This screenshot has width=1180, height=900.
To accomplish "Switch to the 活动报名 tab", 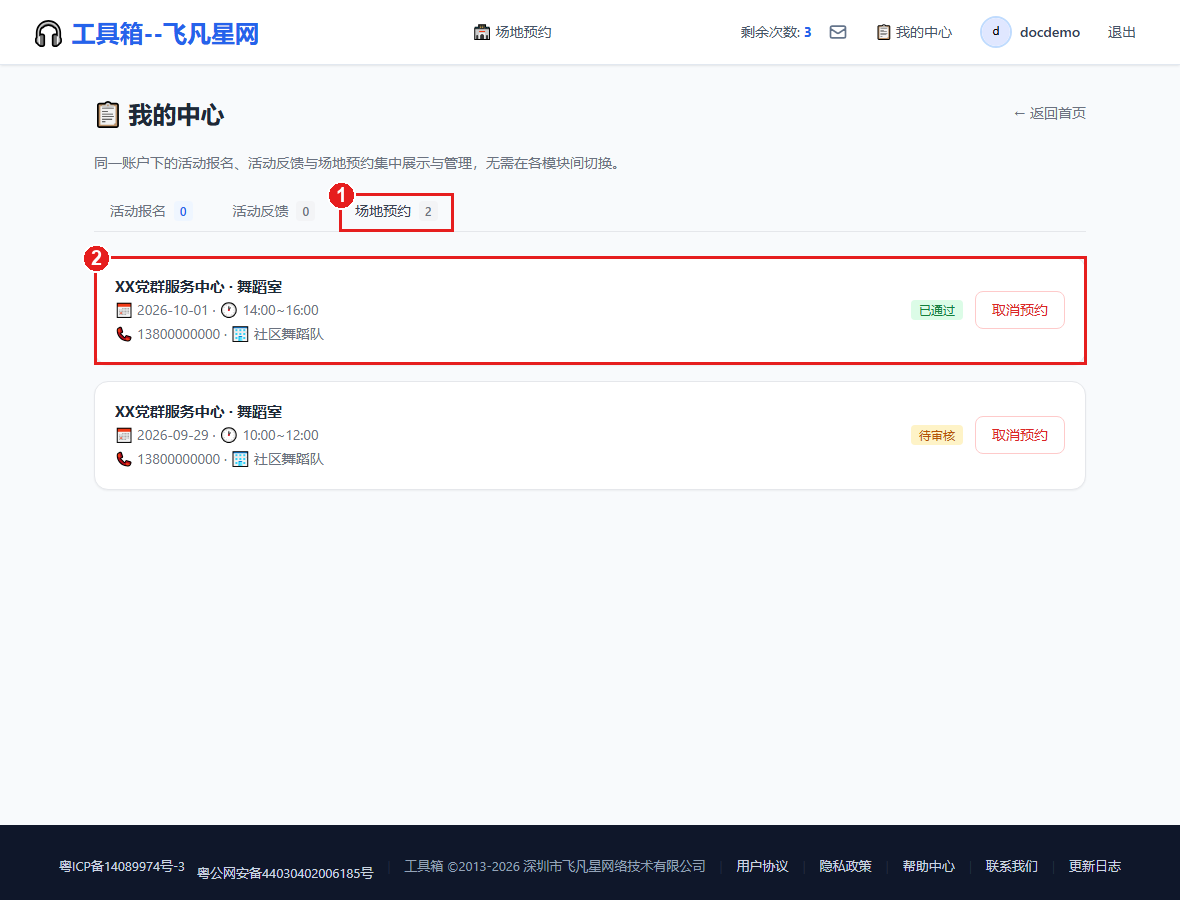I will click(151, 211).
